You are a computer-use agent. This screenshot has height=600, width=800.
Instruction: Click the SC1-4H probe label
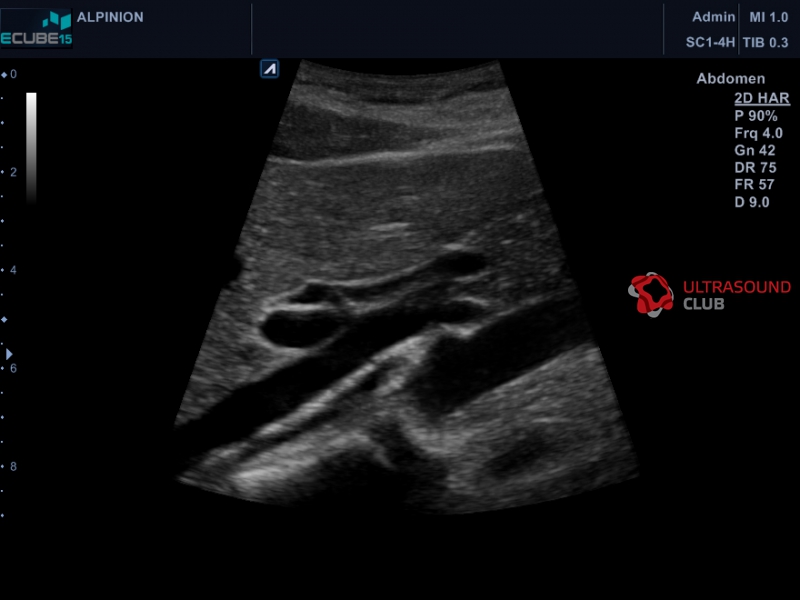point(710,42)
